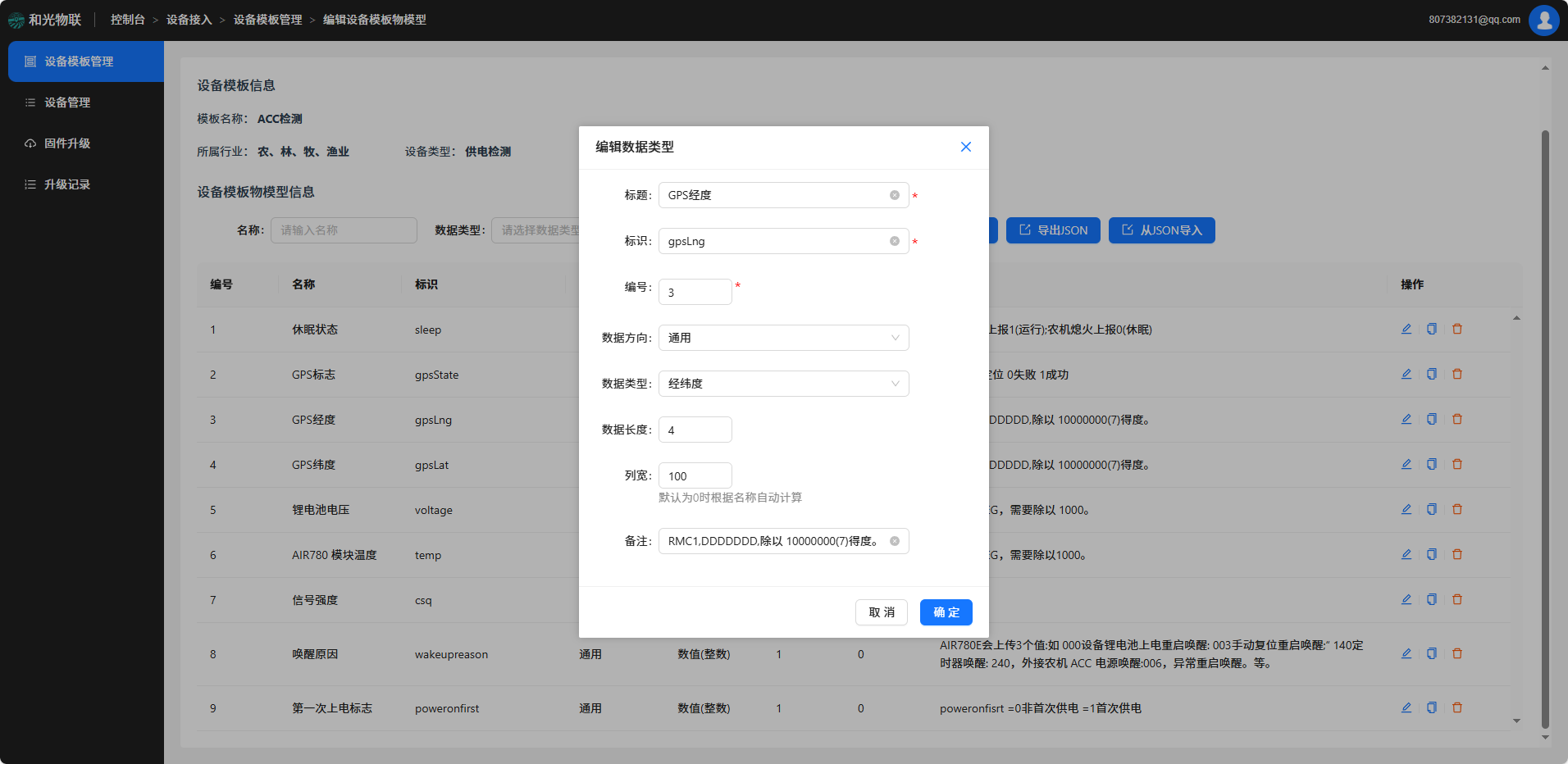The width and height of the screenshot is (1568, 764).
Task: Go to 设备模板管理 breadcrumb
Action: [x=268, y=20]
